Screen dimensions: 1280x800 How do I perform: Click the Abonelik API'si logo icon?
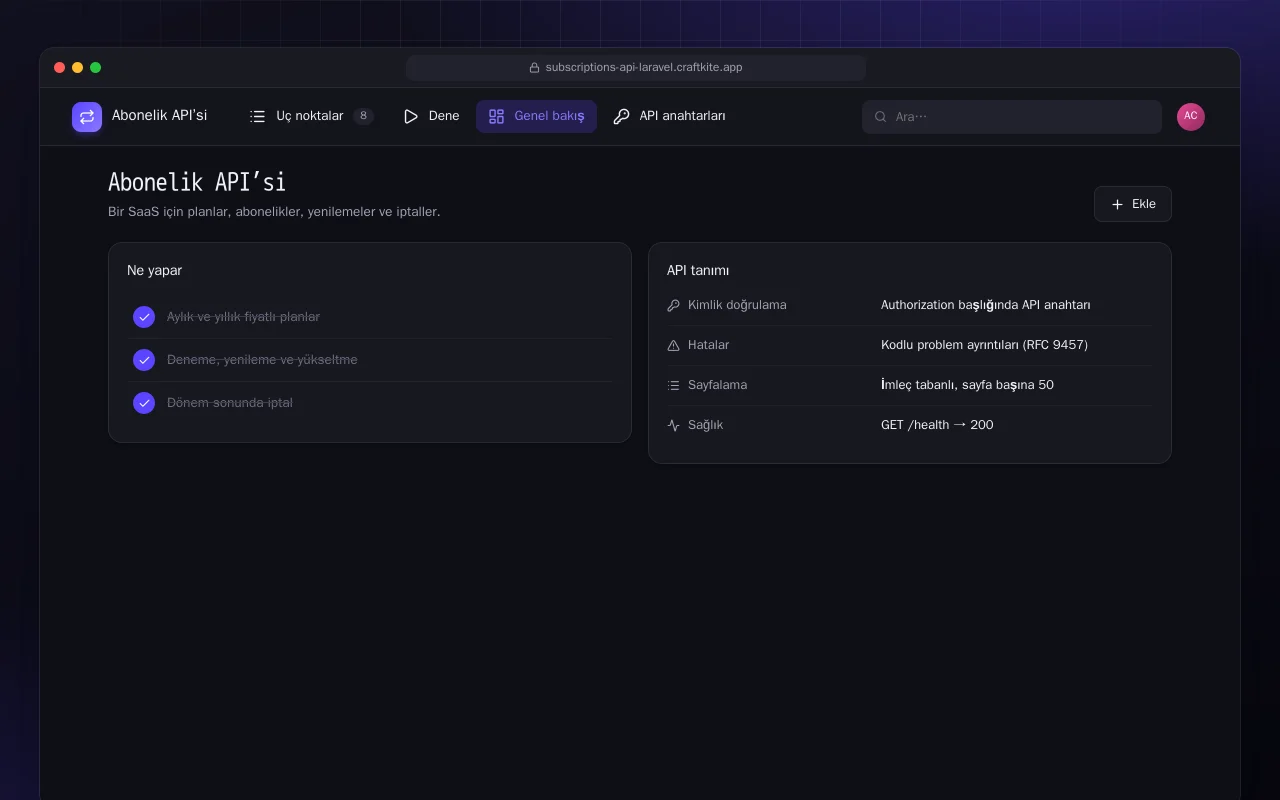pos(87,117)
